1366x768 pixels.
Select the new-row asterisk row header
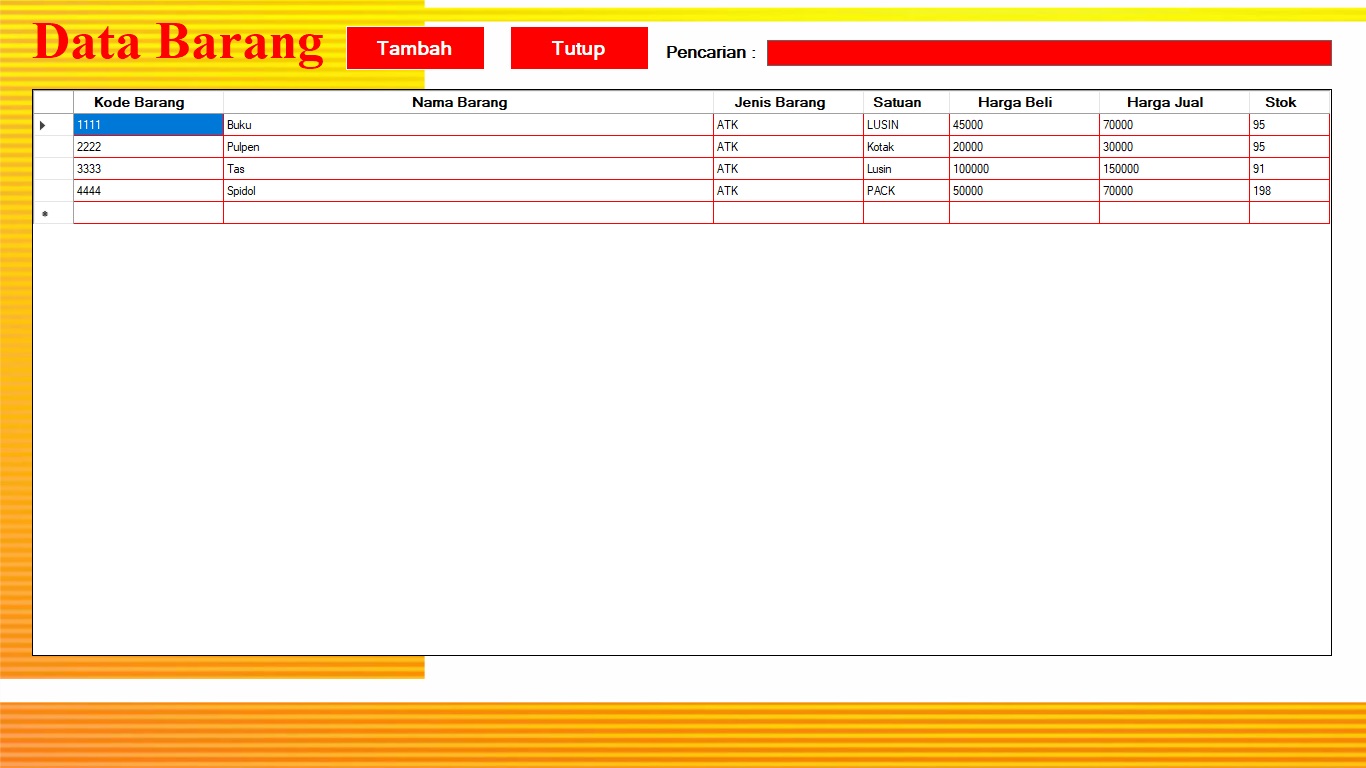53,213
